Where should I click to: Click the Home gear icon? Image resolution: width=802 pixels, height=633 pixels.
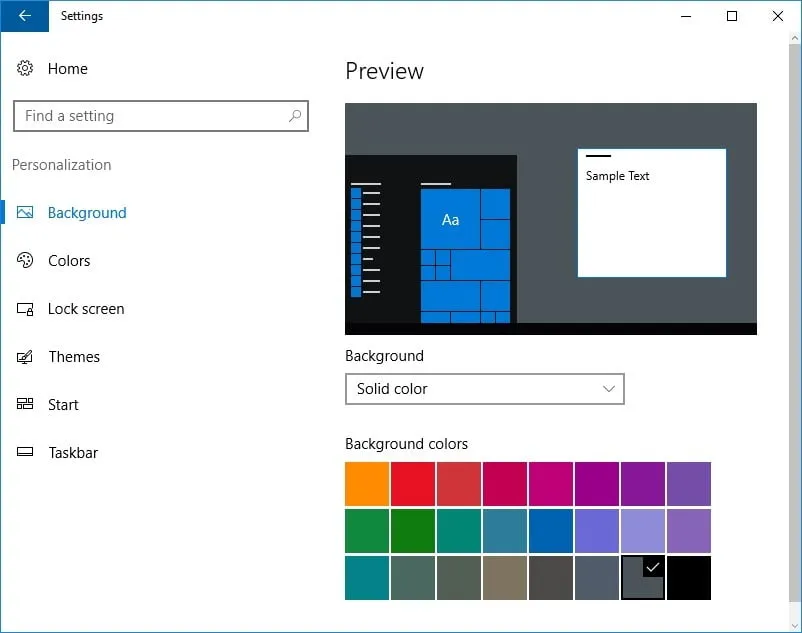pos(24,68)
